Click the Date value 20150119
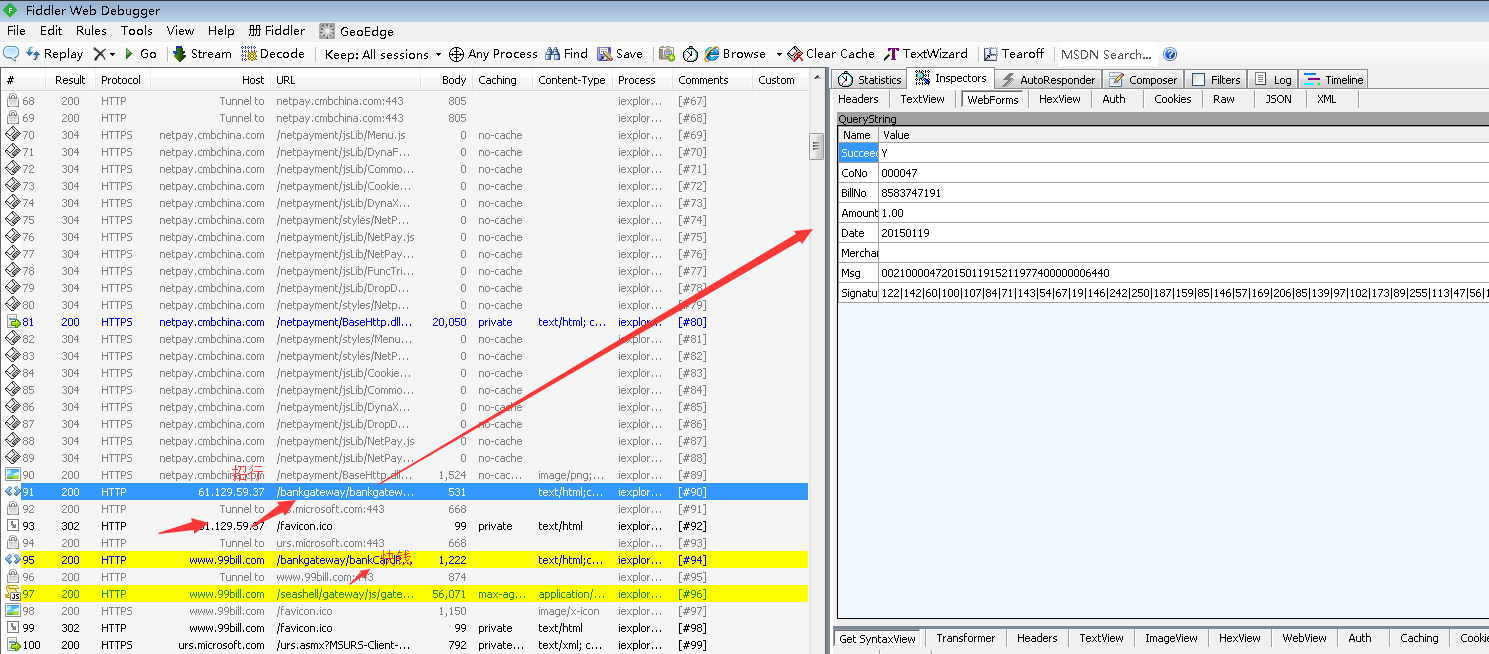This screenshot has width=1489, height=654. point(905,233)
